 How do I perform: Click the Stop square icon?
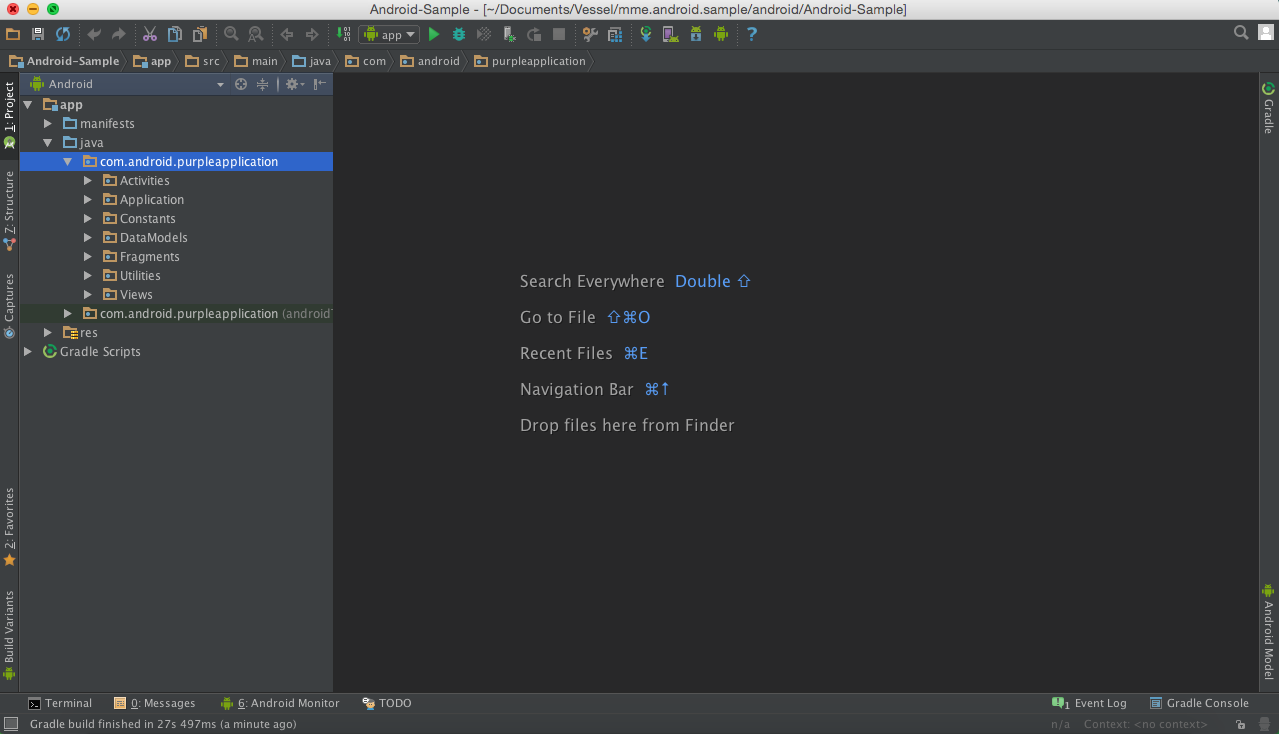559,34
